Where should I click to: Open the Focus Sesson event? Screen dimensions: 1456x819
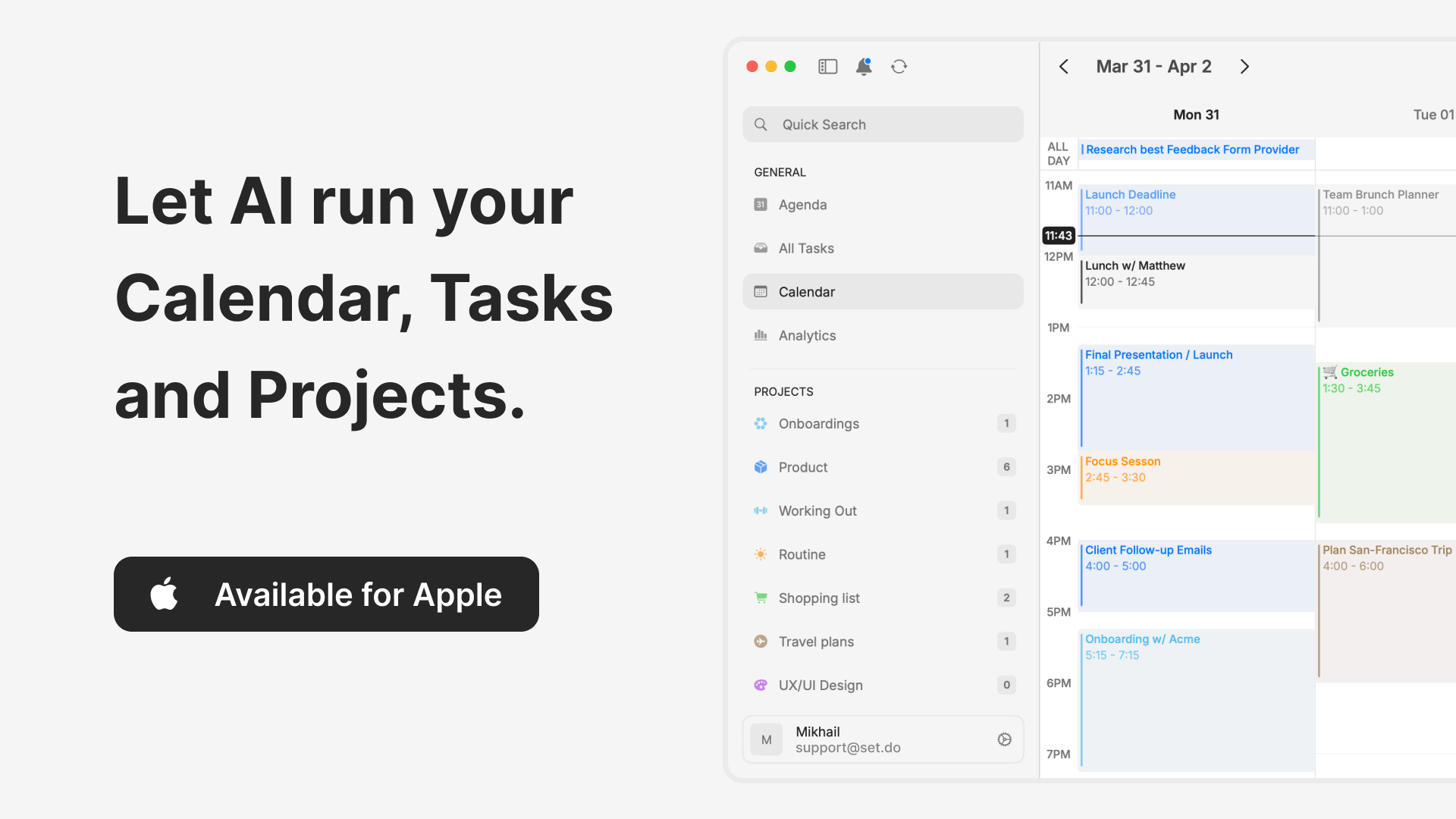coord(1197,478)
